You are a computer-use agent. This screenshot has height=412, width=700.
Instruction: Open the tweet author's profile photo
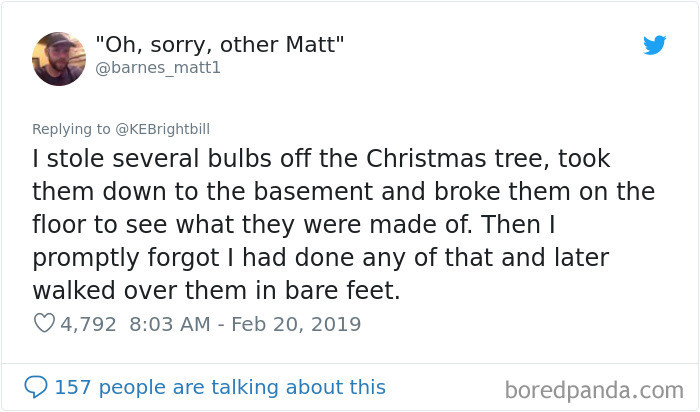[59, 58]
